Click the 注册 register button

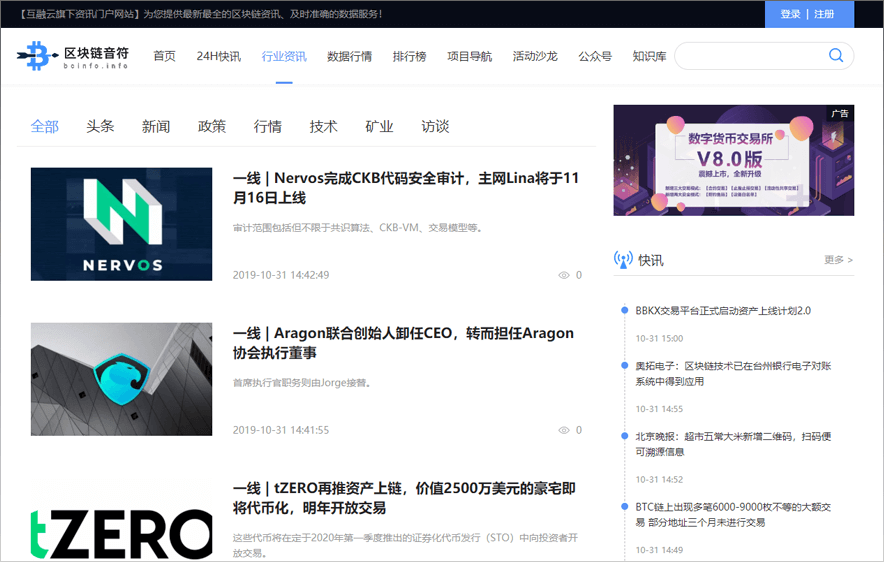click(824, 14)
